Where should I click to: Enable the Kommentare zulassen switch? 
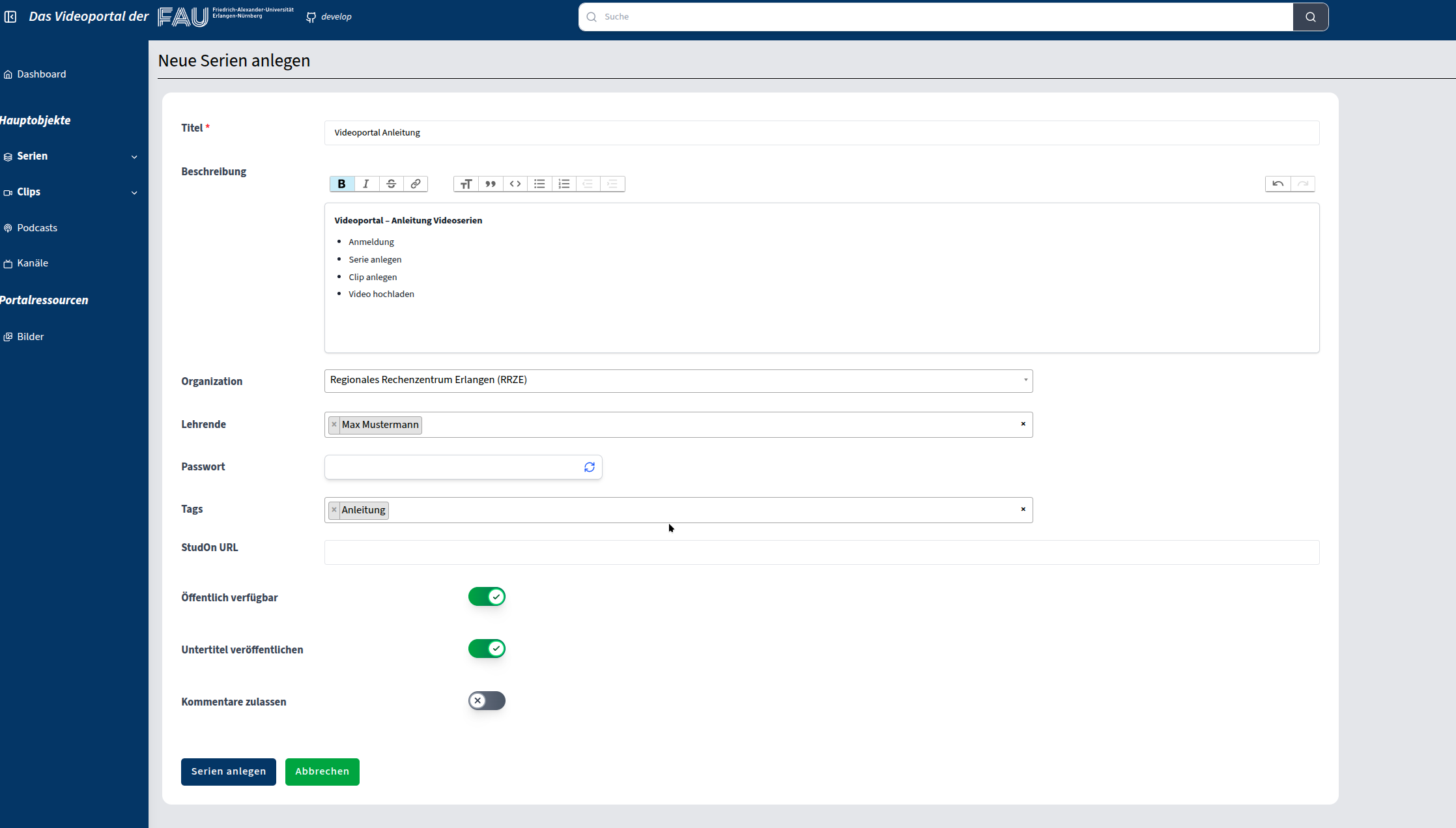coord(487,701)
